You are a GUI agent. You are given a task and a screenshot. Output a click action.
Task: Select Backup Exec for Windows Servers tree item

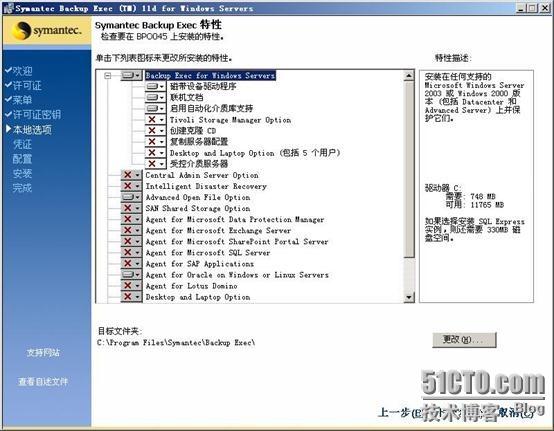pos(210,75)
